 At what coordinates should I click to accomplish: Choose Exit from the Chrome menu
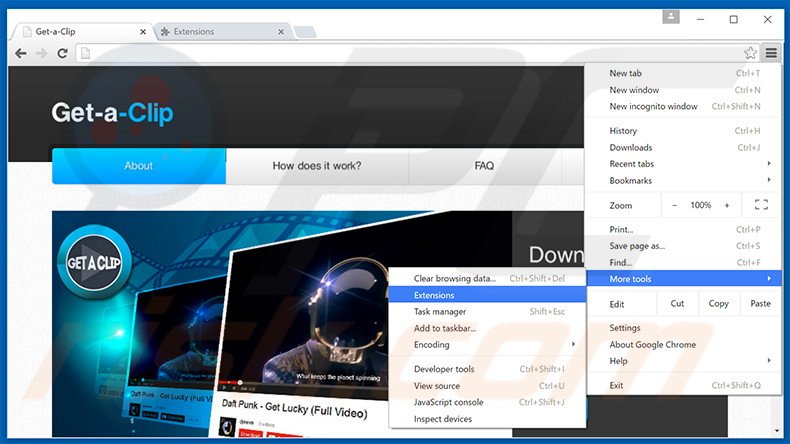click(684, 385)
